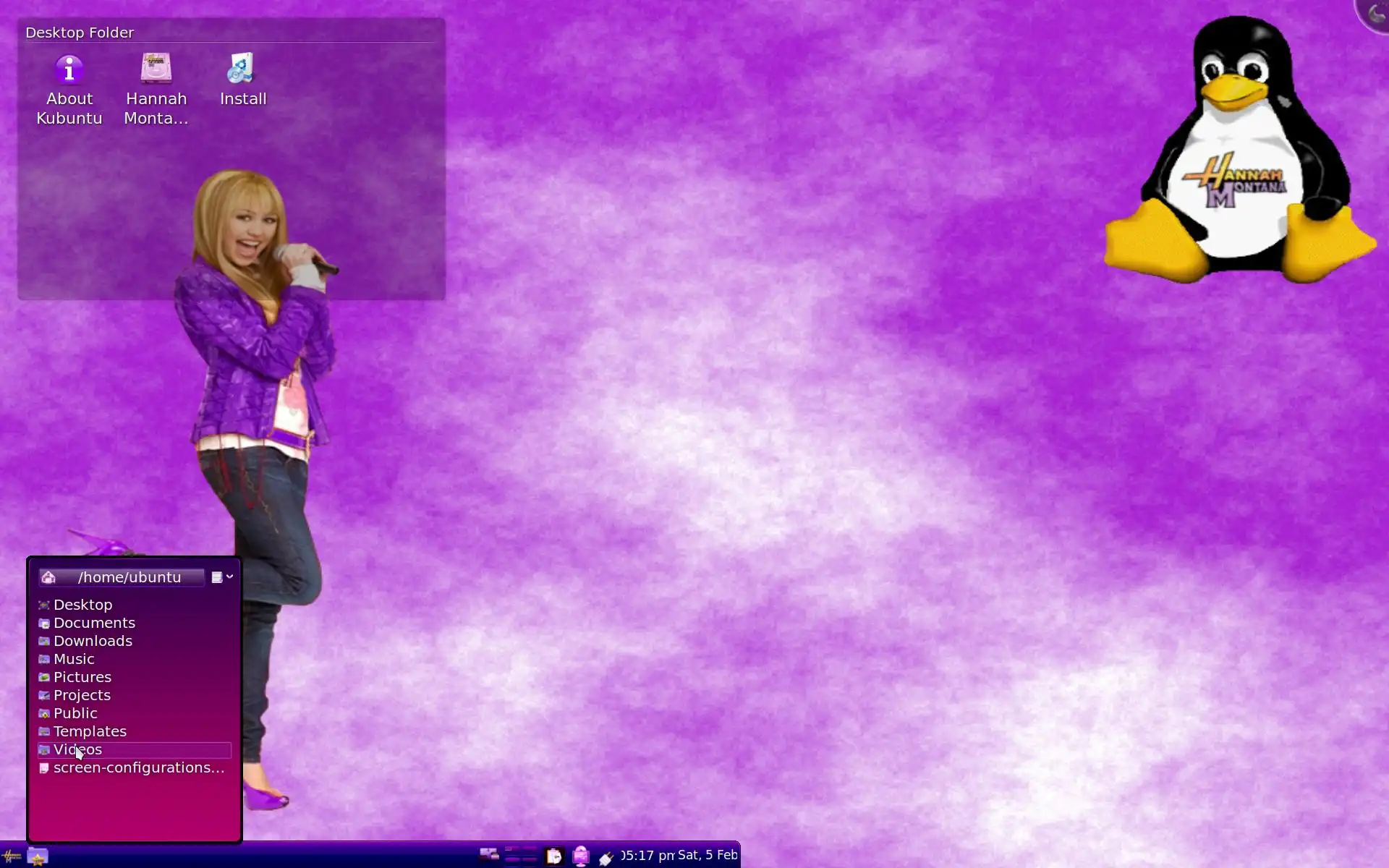
Task: Open the Downloads folder entry
Action: [93, 641]
